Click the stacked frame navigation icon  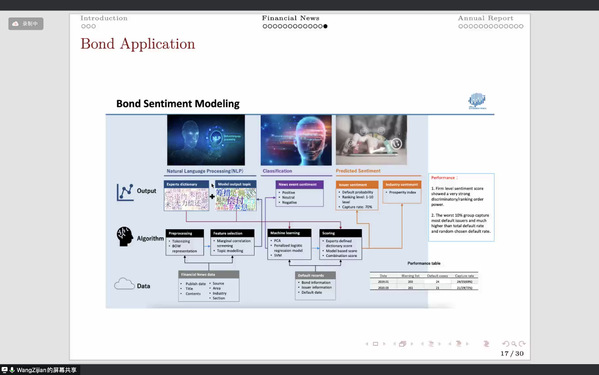click(x=403, y=344)
